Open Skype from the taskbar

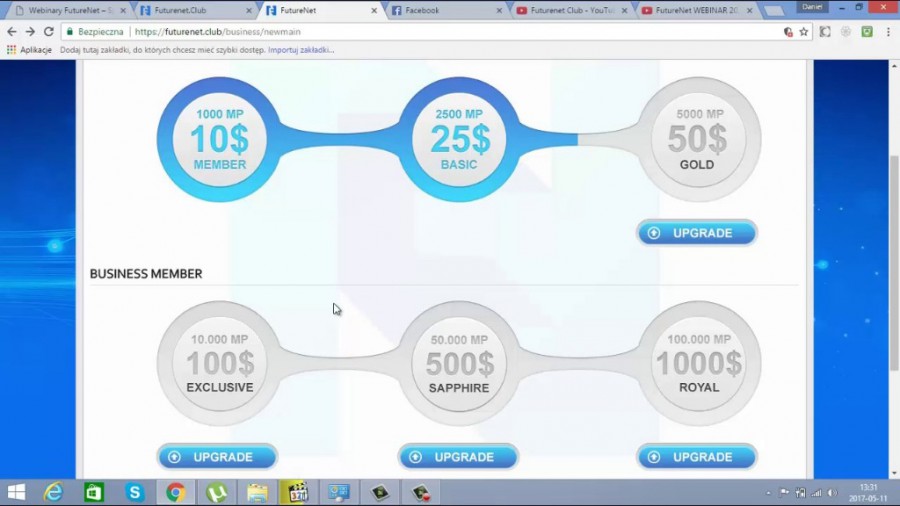135,492
